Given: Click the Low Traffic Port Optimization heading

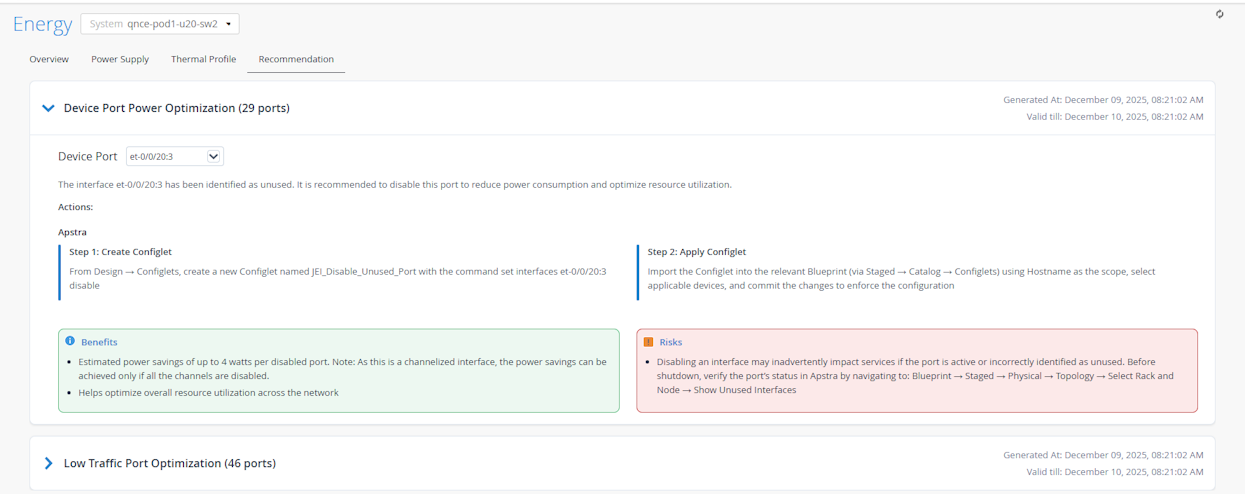Looking at the screenshot, I should click(x=169, y=463).
